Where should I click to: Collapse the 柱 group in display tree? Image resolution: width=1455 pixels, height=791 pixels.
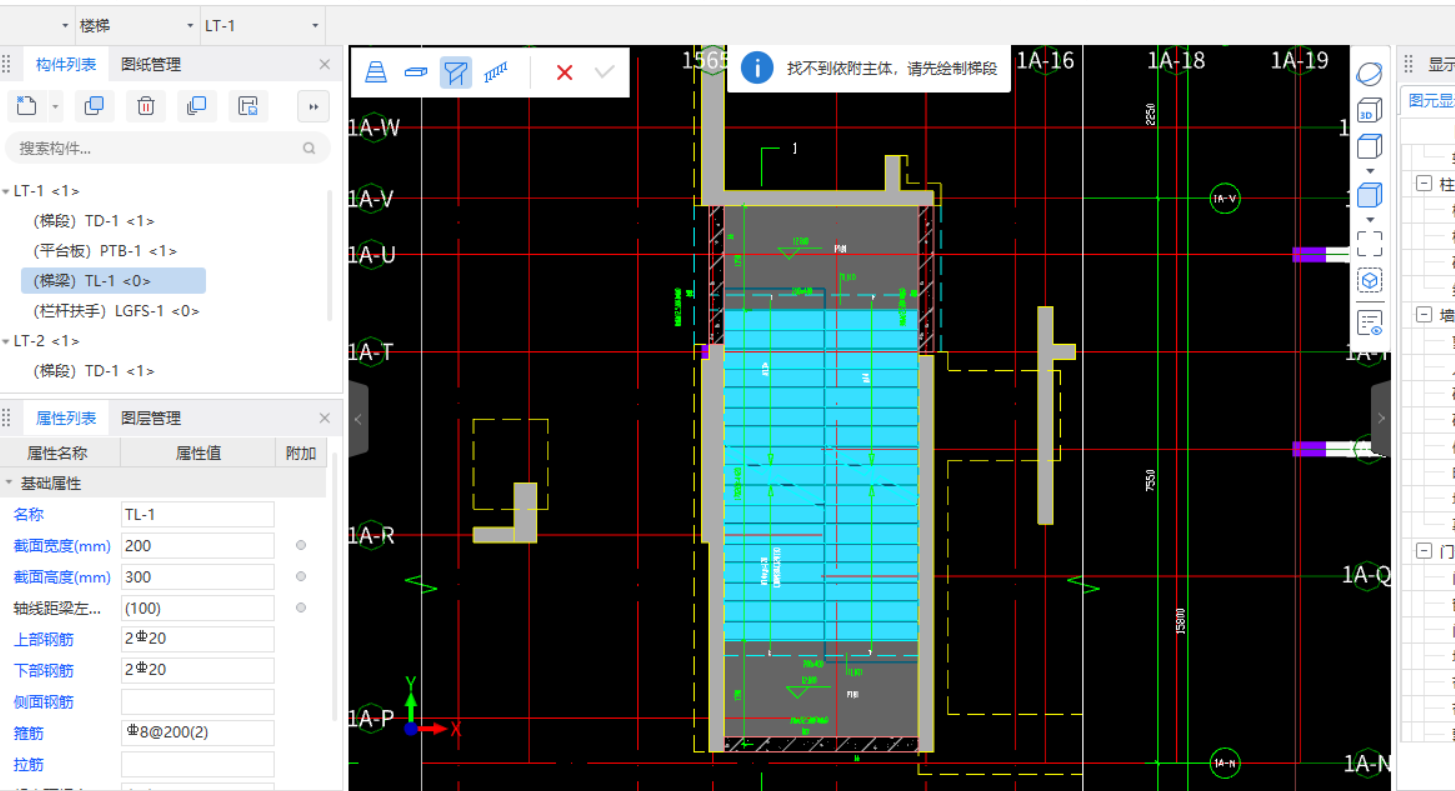point(1423,184)
